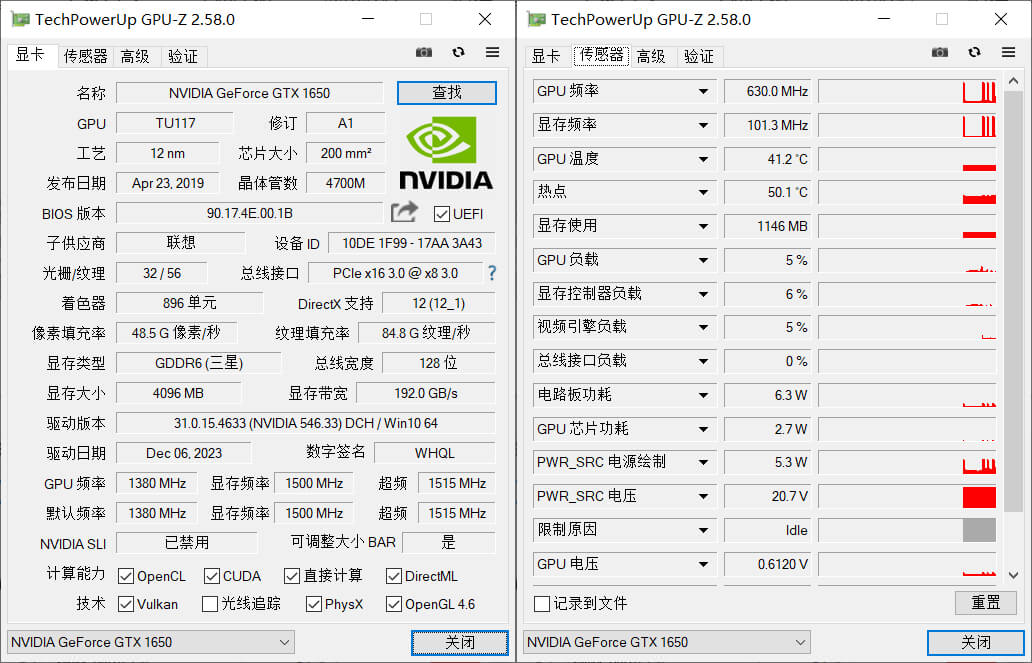This screenshot has width=1032, height=663.
Task: Open the 验证 tab in the sensors window
Action: [x=699, y=57]
